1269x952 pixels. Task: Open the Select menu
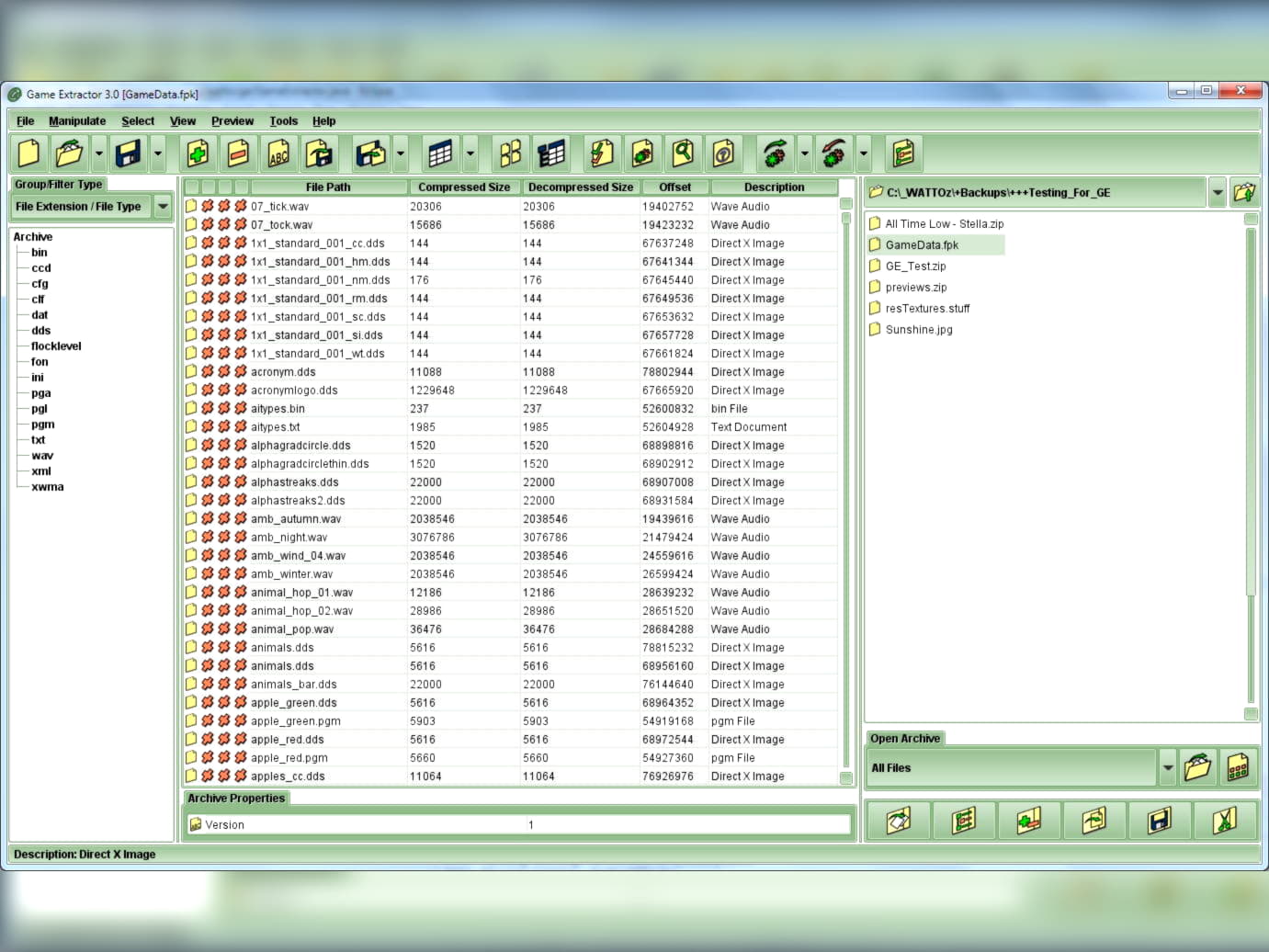tap(138, 121)
